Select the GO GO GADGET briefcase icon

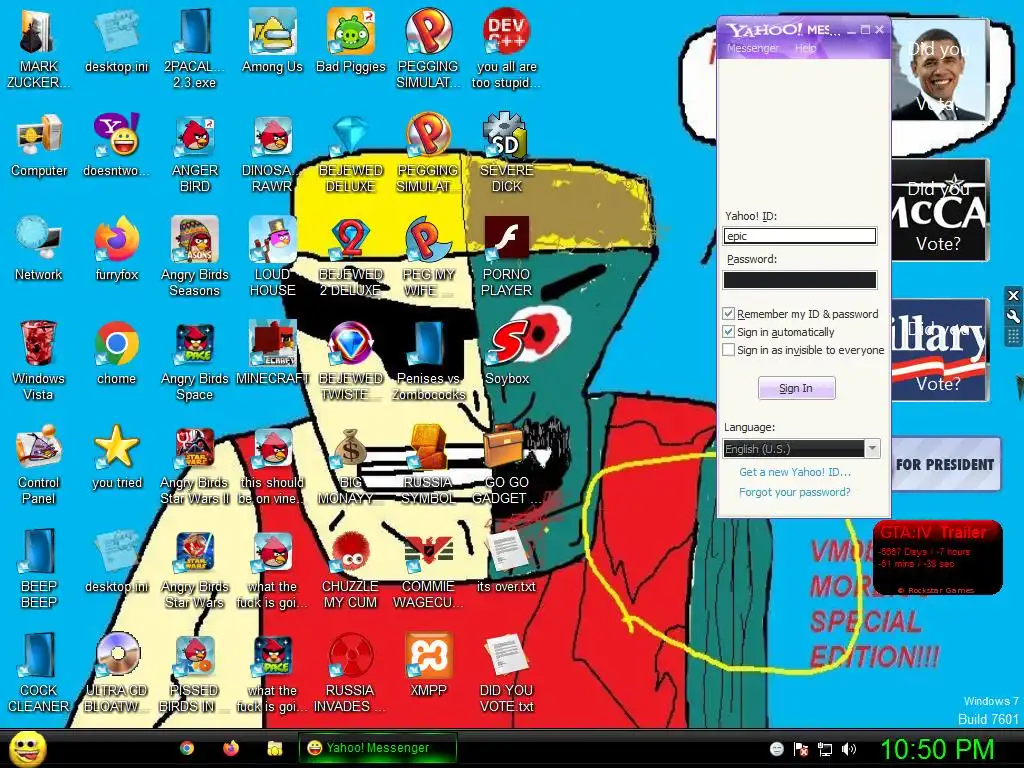[507, 465]
